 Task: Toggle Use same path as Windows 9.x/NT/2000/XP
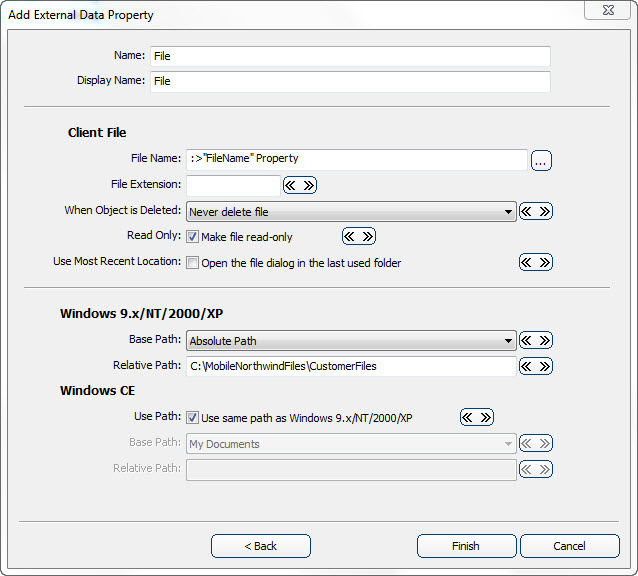point(193,417)
